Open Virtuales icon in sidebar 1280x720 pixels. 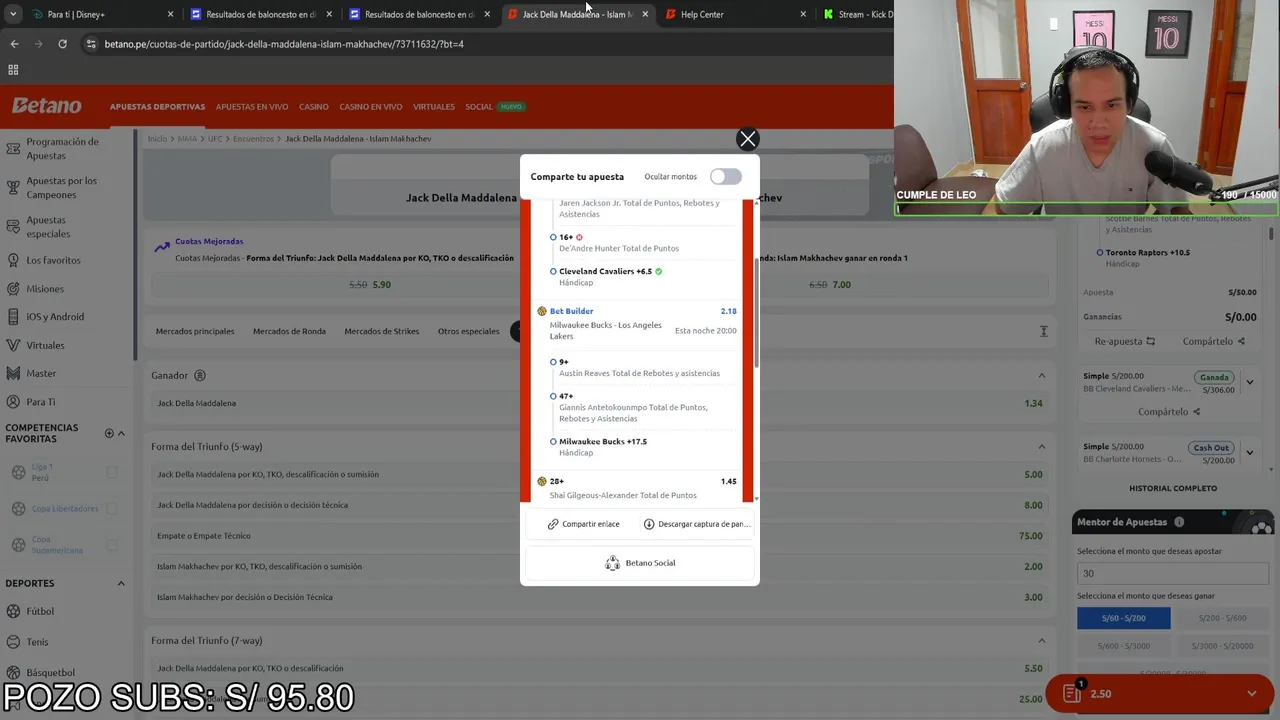coord(13,345)
